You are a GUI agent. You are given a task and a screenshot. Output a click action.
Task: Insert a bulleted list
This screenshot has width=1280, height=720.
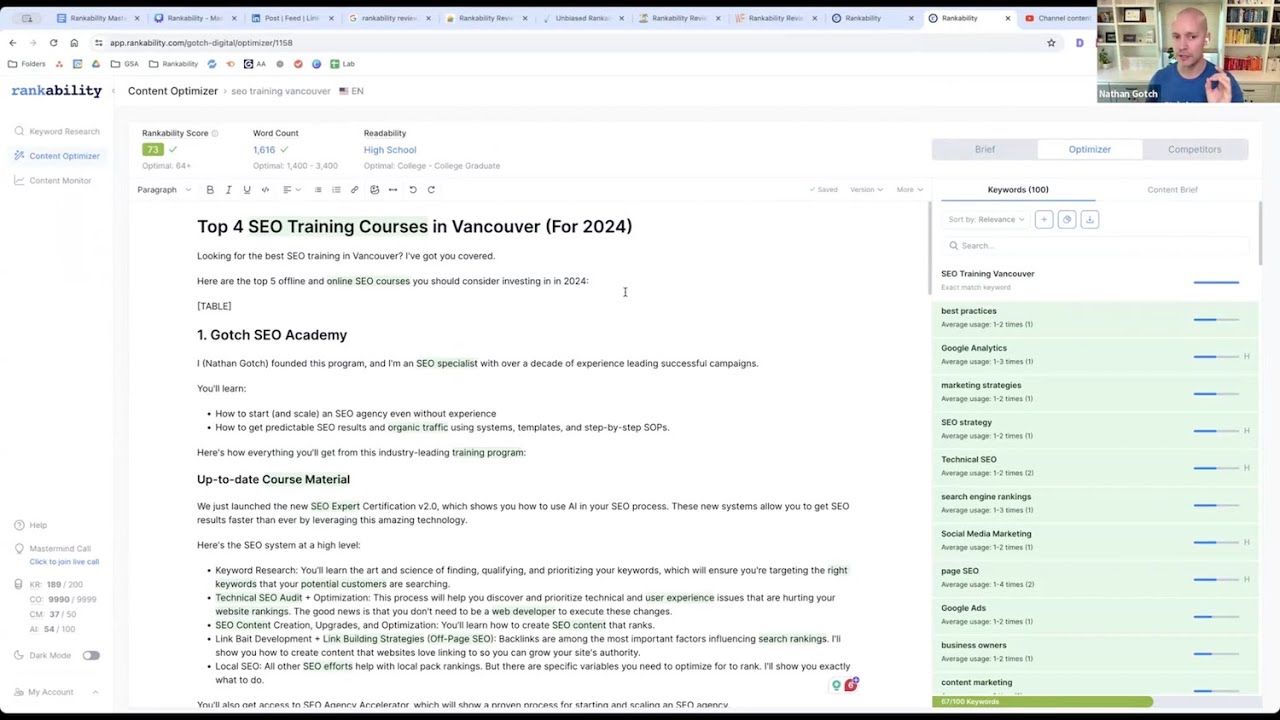point(318,190)
